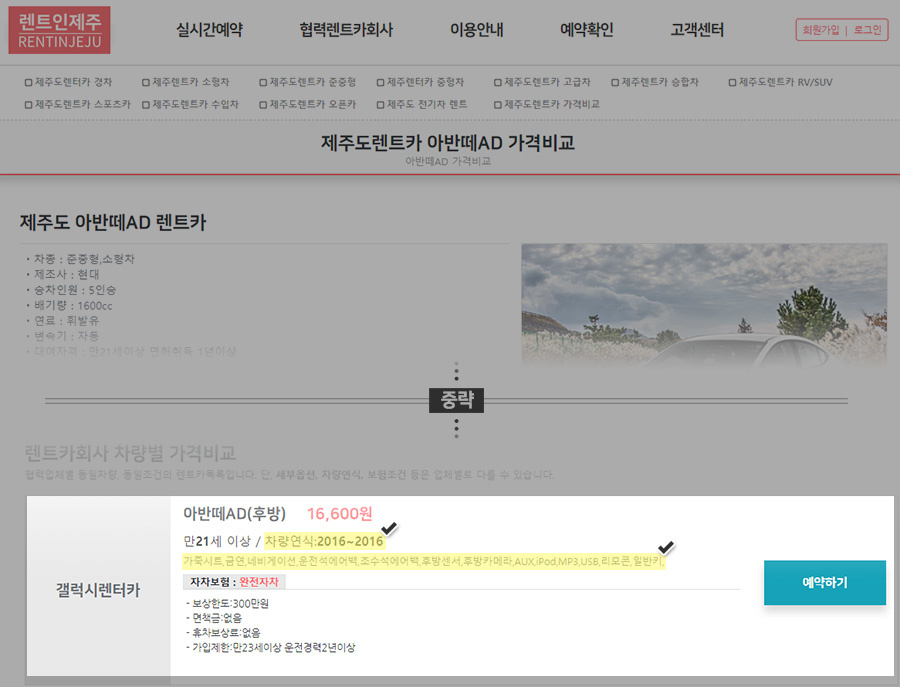Click the 가입제한:만23세이상 운전경력2년이상 line
Viewport: 900px width, 687px height.
pos(270,647)
